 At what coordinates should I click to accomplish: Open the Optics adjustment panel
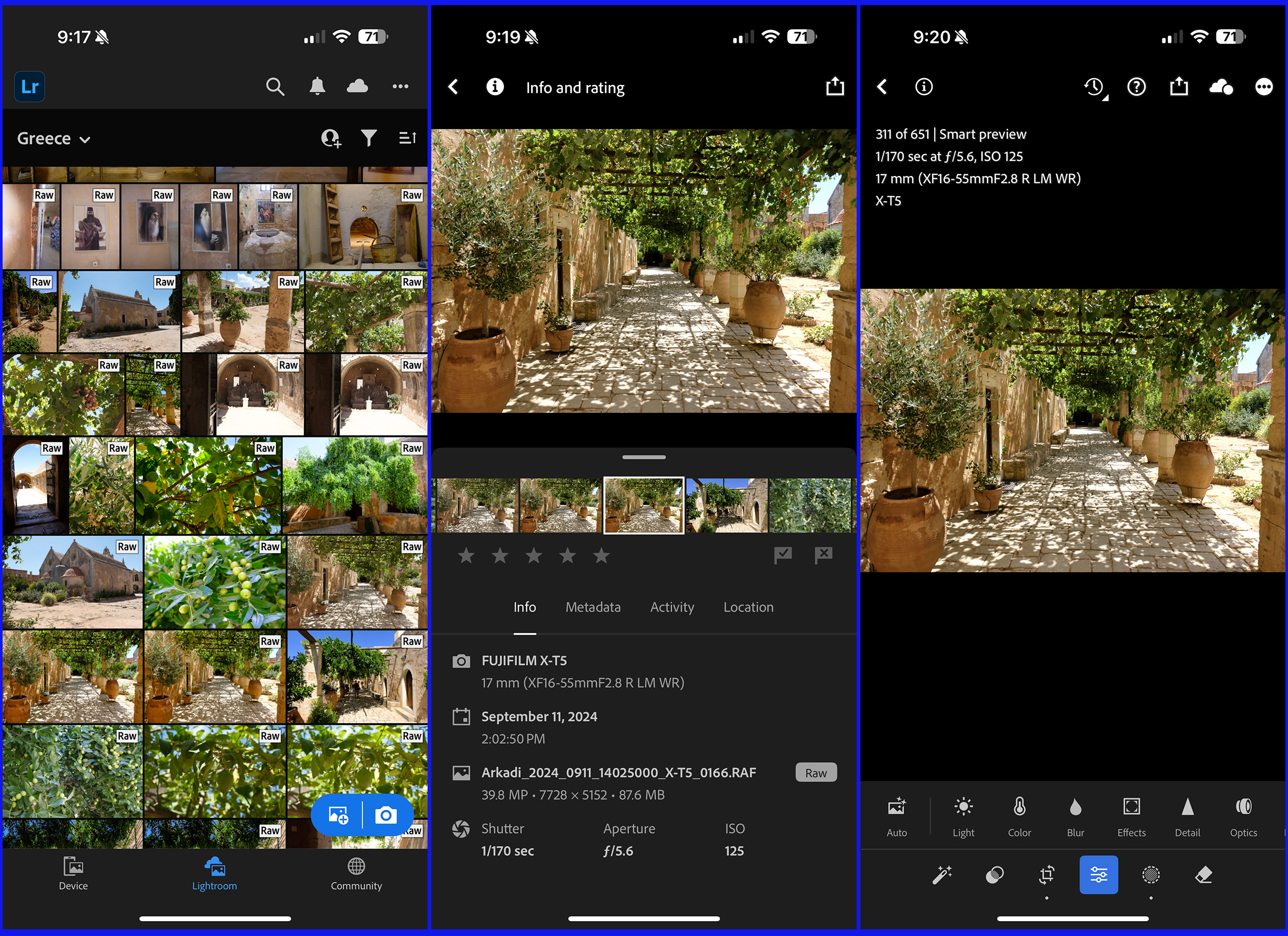pos(1243,816)
